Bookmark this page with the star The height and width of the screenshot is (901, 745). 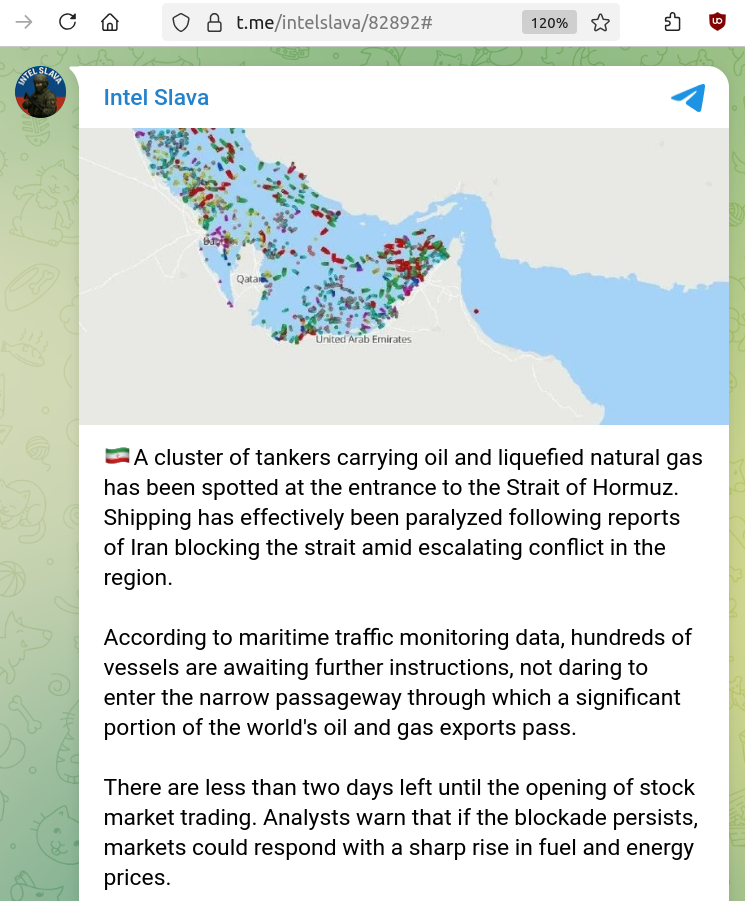(x=600, y=22)
